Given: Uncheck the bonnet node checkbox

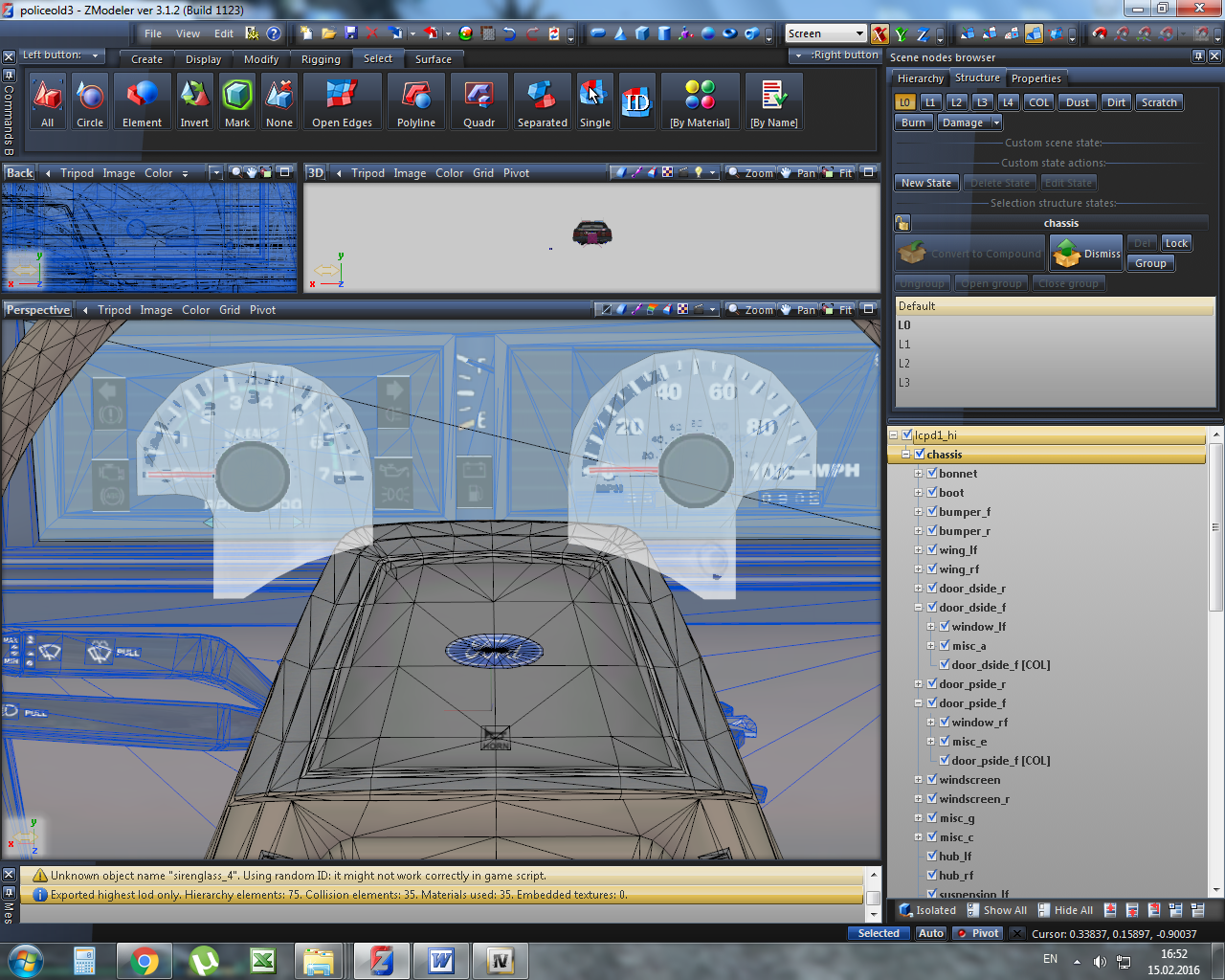Looking at the screenshot, I should point(932,473).
